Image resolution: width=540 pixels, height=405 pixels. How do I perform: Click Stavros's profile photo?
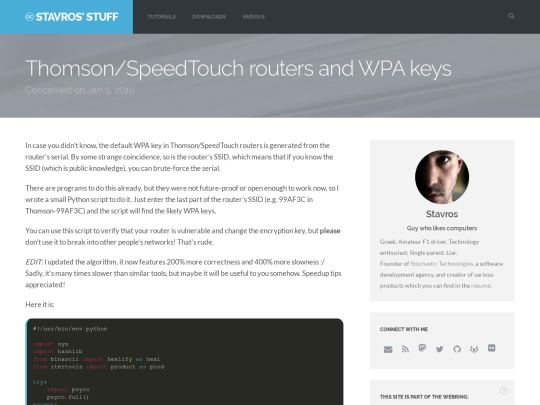pos(442,177)
